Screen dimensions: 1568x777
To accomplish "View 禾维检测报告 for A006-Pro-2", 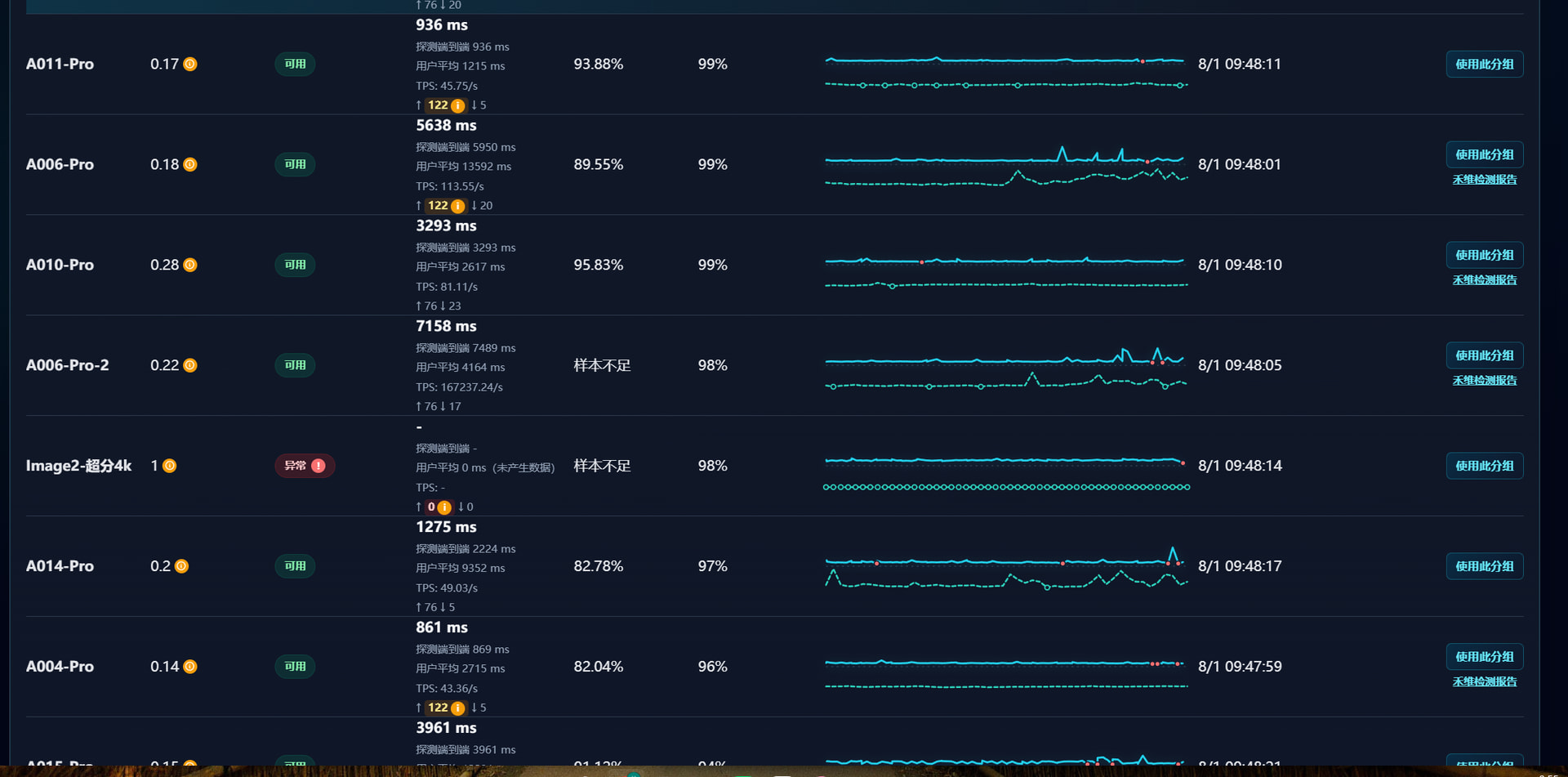I will (x=1484, y=381).
